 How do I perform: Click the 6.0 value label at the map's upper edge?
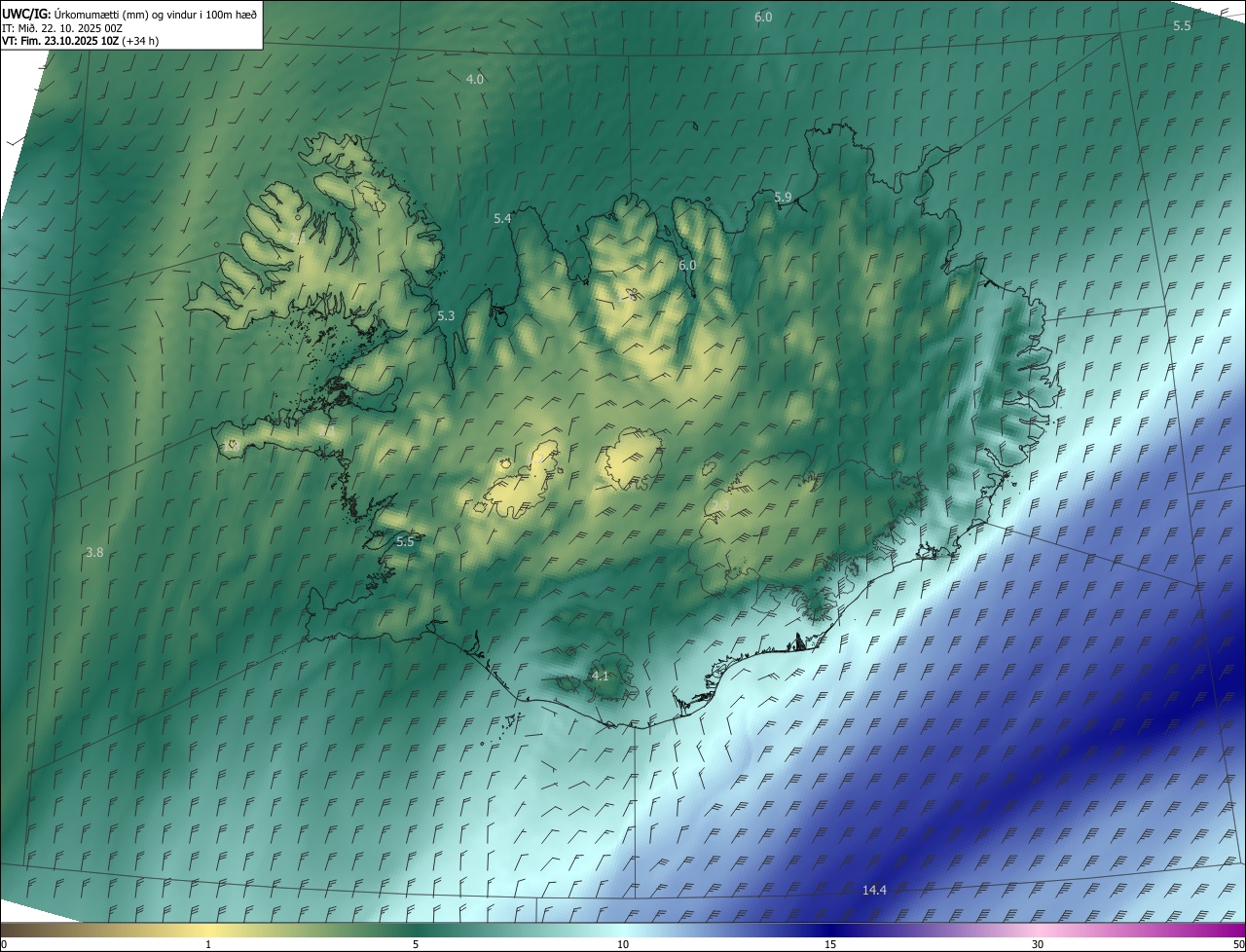[x=763, y=17]
